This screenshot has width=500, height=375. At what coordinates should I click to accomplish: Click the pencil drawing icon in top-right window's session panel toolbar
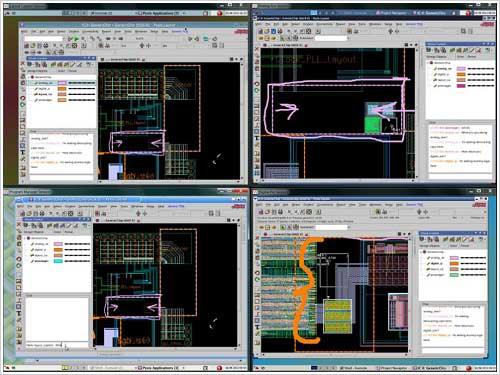472,50
